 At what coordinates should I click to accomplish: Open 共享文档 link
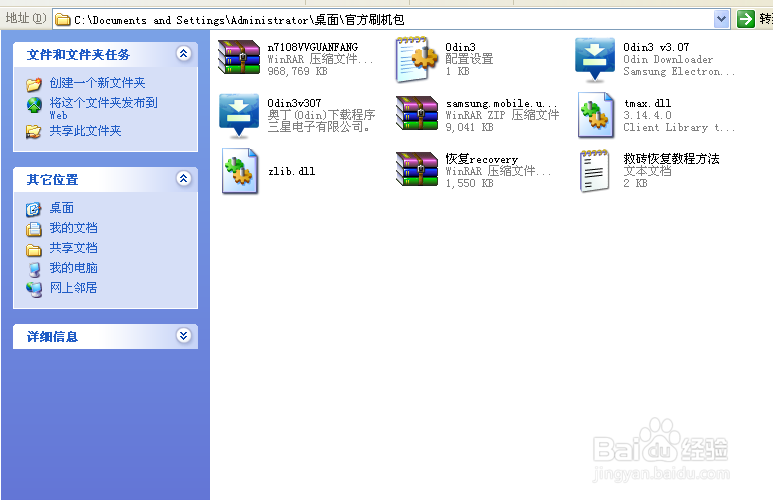tap(73, 248)
